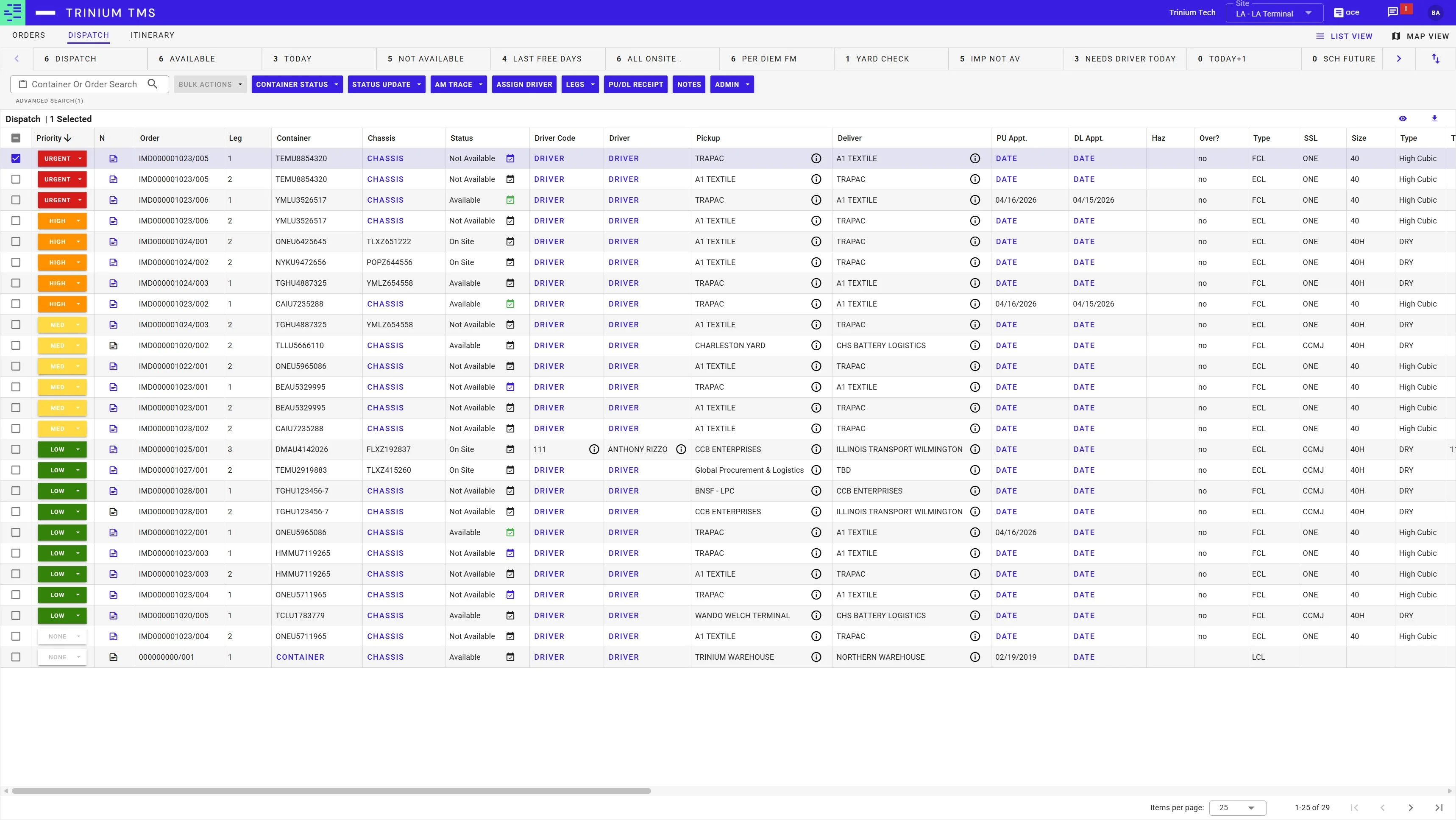Screen dimensions: 1456x820
Task: Click info icon beside CHARLESTON YARD pickup
Action: pyautogui.click(x=816, y=346)
